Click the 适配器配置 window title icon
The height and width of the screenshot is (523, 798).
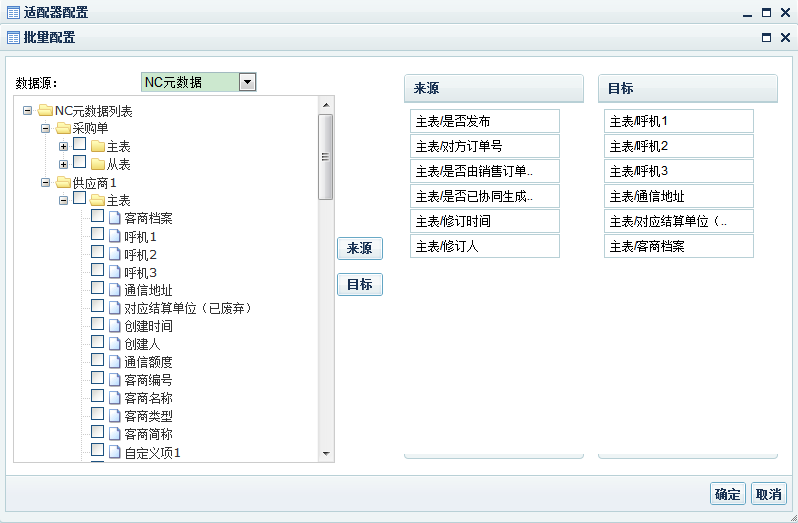pos(13,13)
